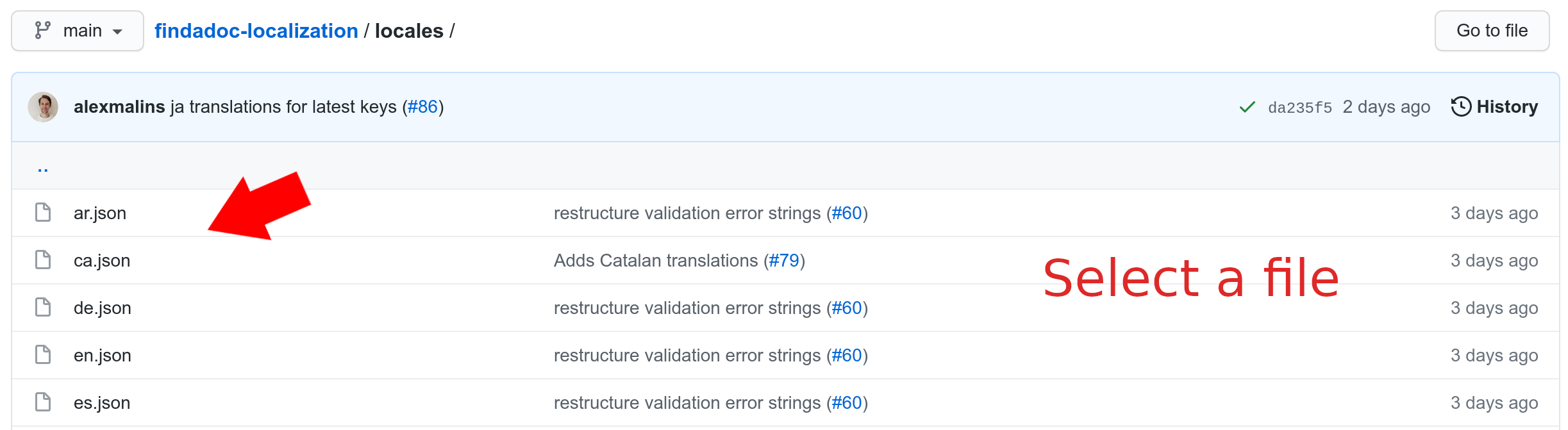Open the es.json file
The height and width of the screenshot is (430, 1568).
tap(102, 402)
